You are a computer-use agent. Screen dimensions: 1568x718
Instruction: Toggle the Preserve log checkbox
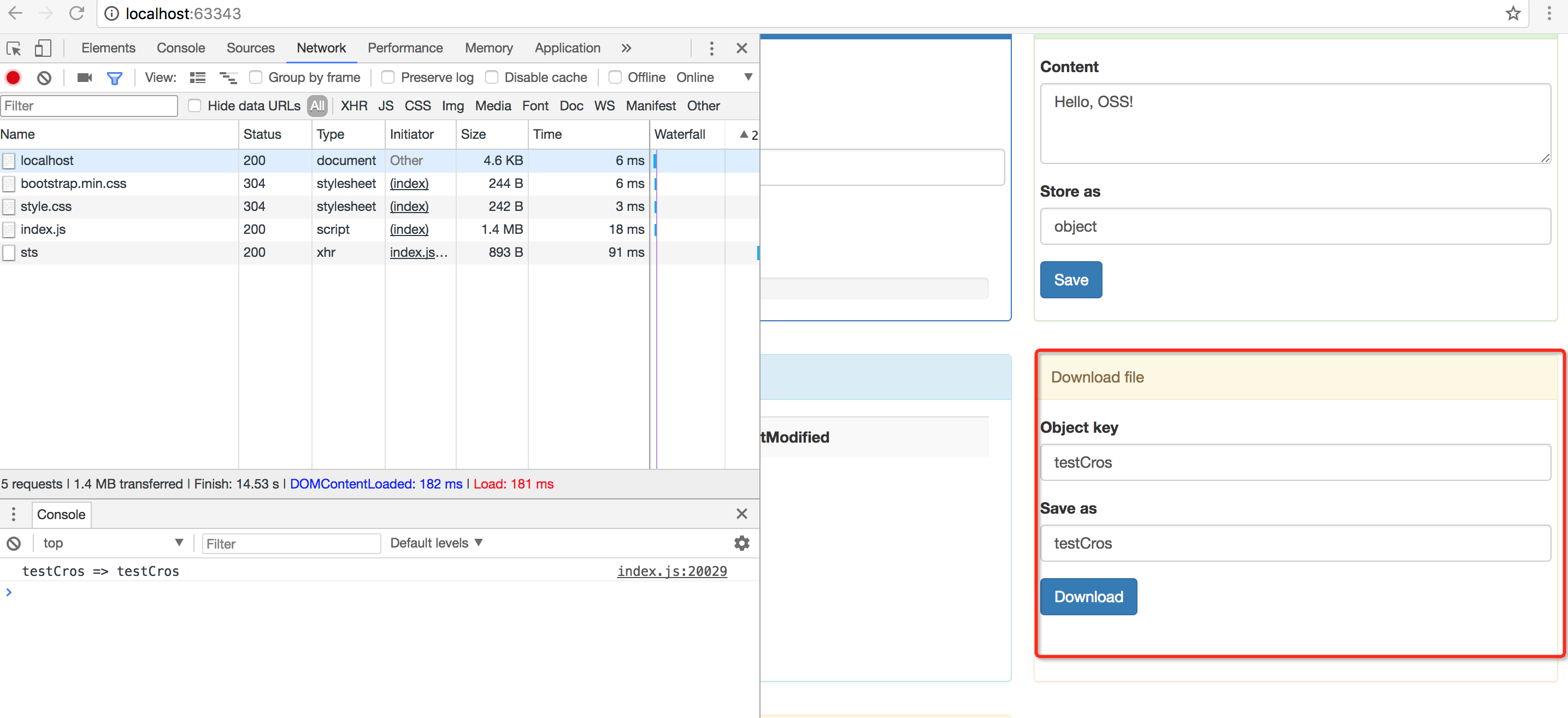[x=388, y=76]
